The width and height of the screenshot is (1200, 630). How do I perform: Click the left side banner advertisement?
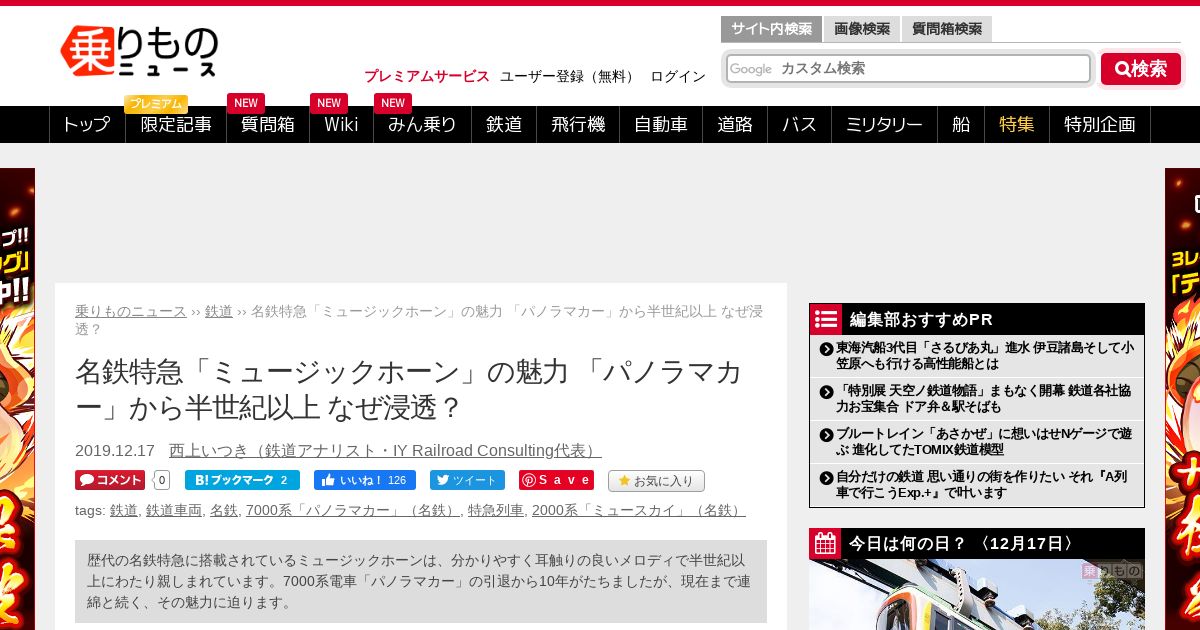pos(17,399)
